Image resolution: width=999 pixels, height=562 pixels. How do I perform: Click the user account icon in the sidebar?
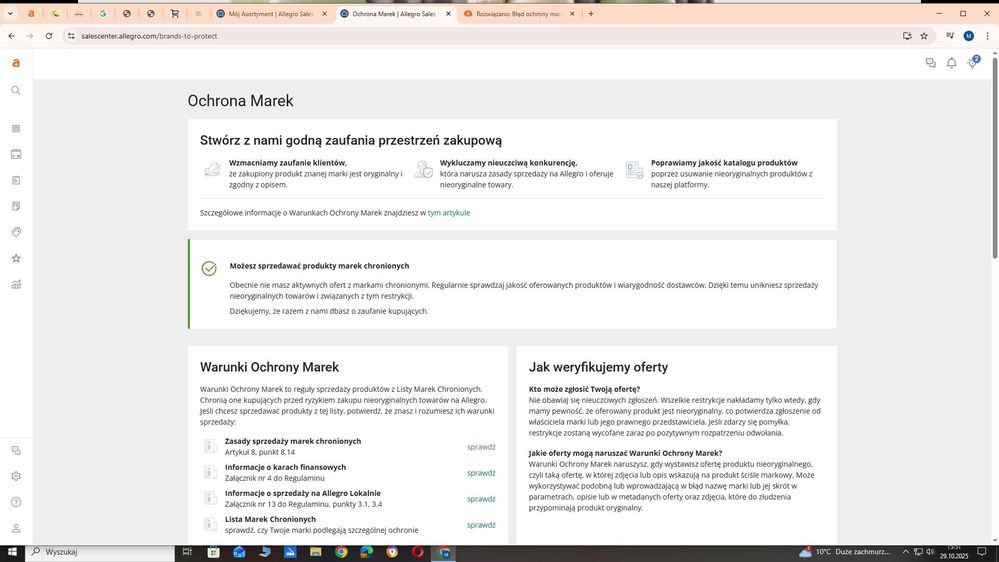(x=16, y=528)
